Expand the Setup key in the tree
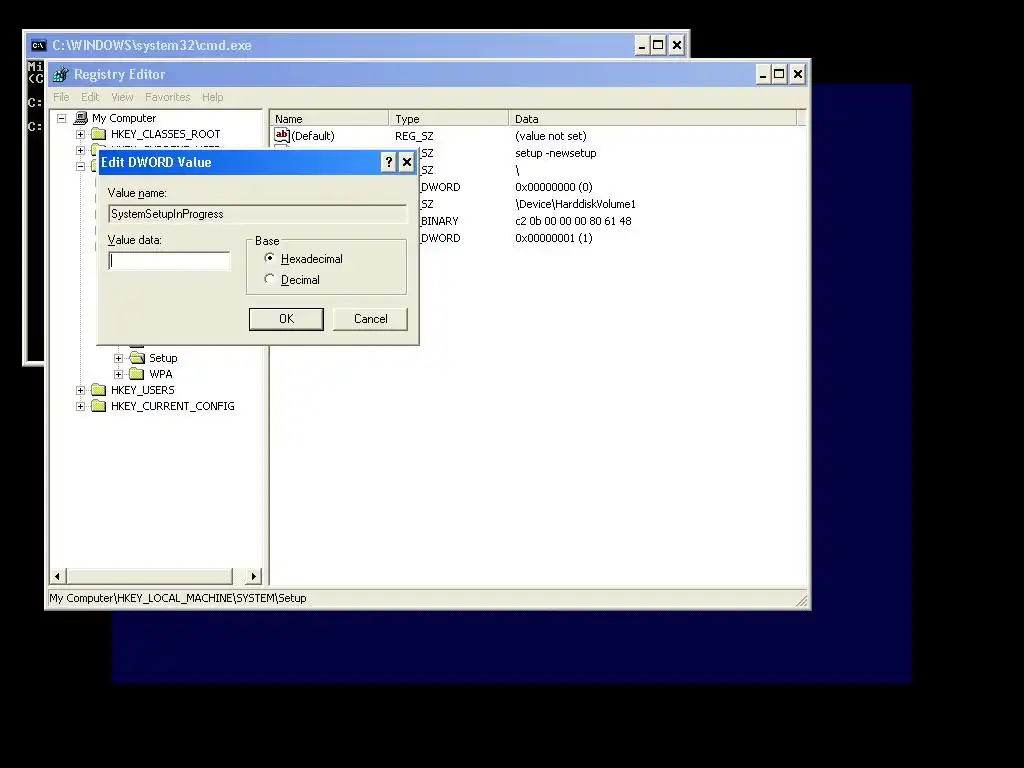This screenshot has height=768, width=1024. point(118,358)
